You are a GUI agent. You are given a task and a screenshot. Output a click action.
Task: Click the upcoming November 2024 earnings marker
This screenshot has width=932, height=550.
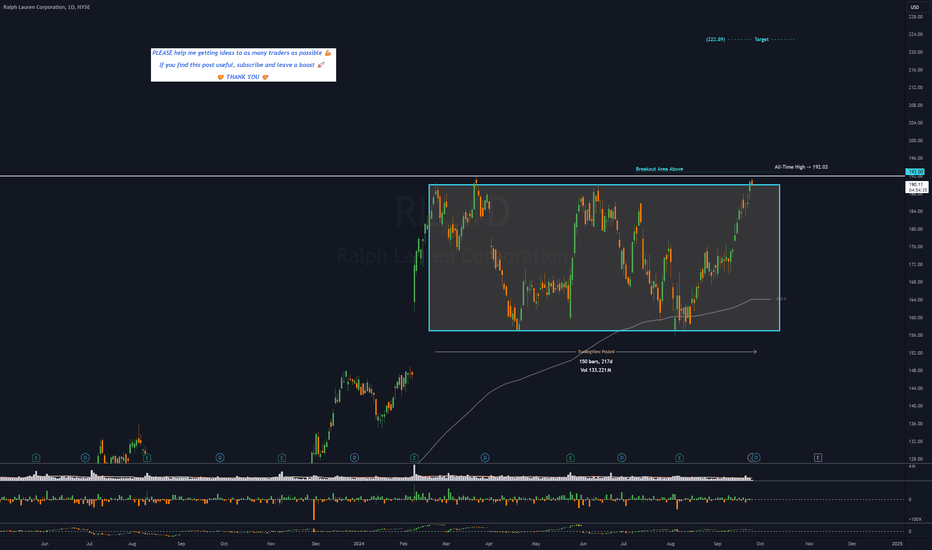(x=818, y=458)
